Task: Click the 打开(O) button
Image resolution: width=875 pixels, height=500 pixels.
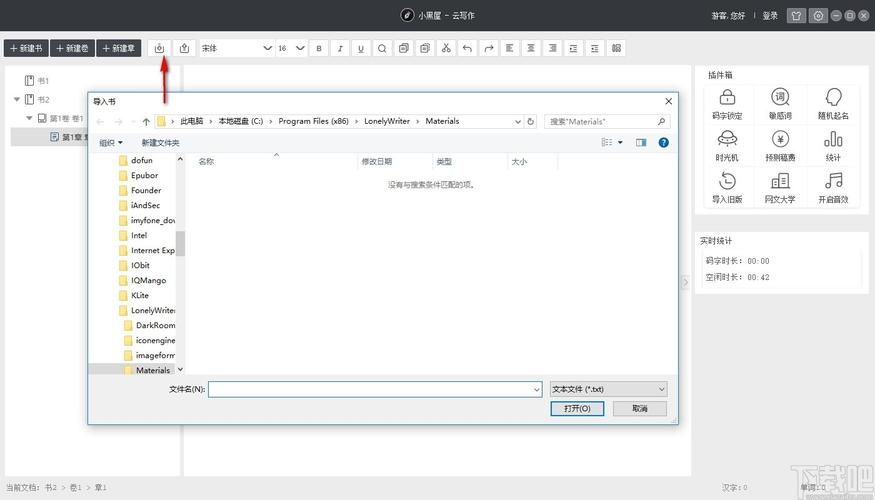Action: click(x=577, y=408)
